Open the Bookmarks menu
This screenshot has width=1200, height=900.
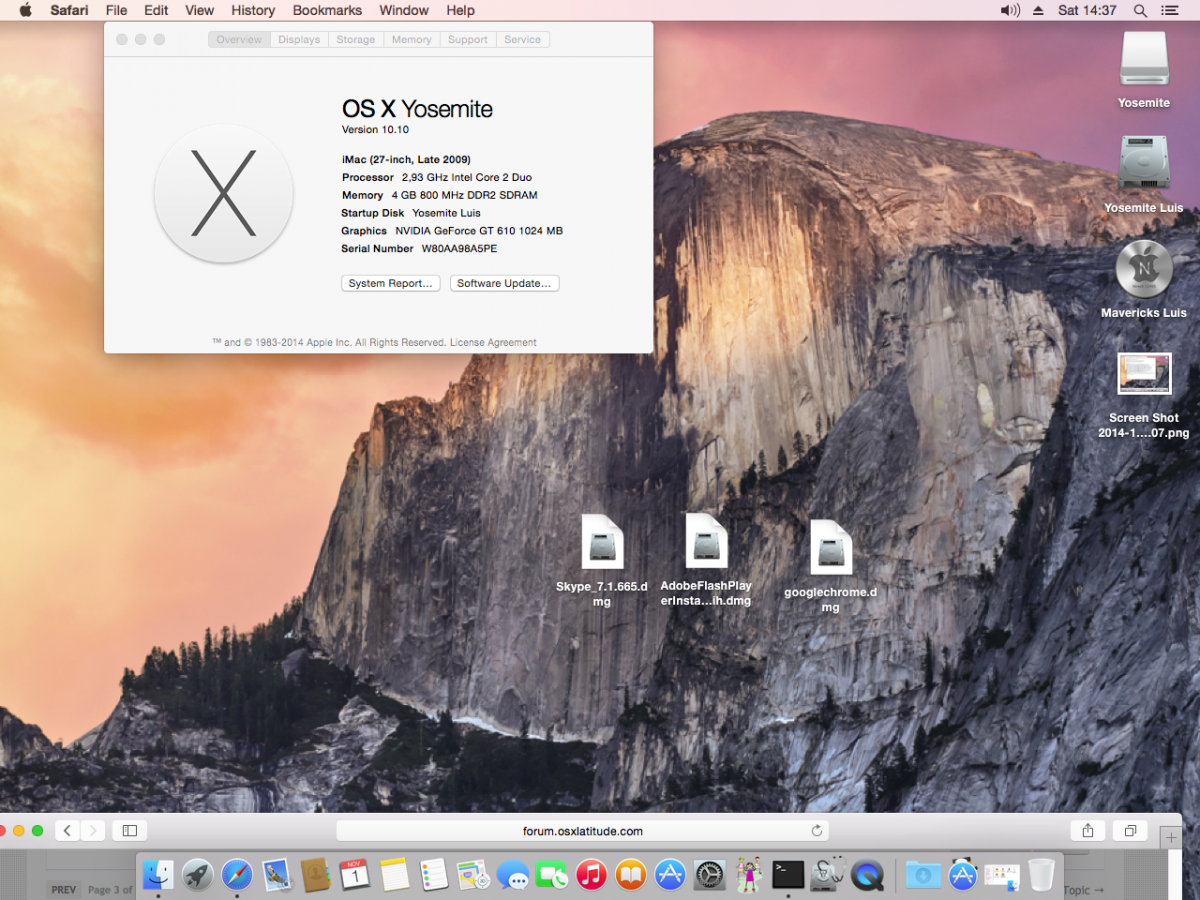(x=326, y=10)
